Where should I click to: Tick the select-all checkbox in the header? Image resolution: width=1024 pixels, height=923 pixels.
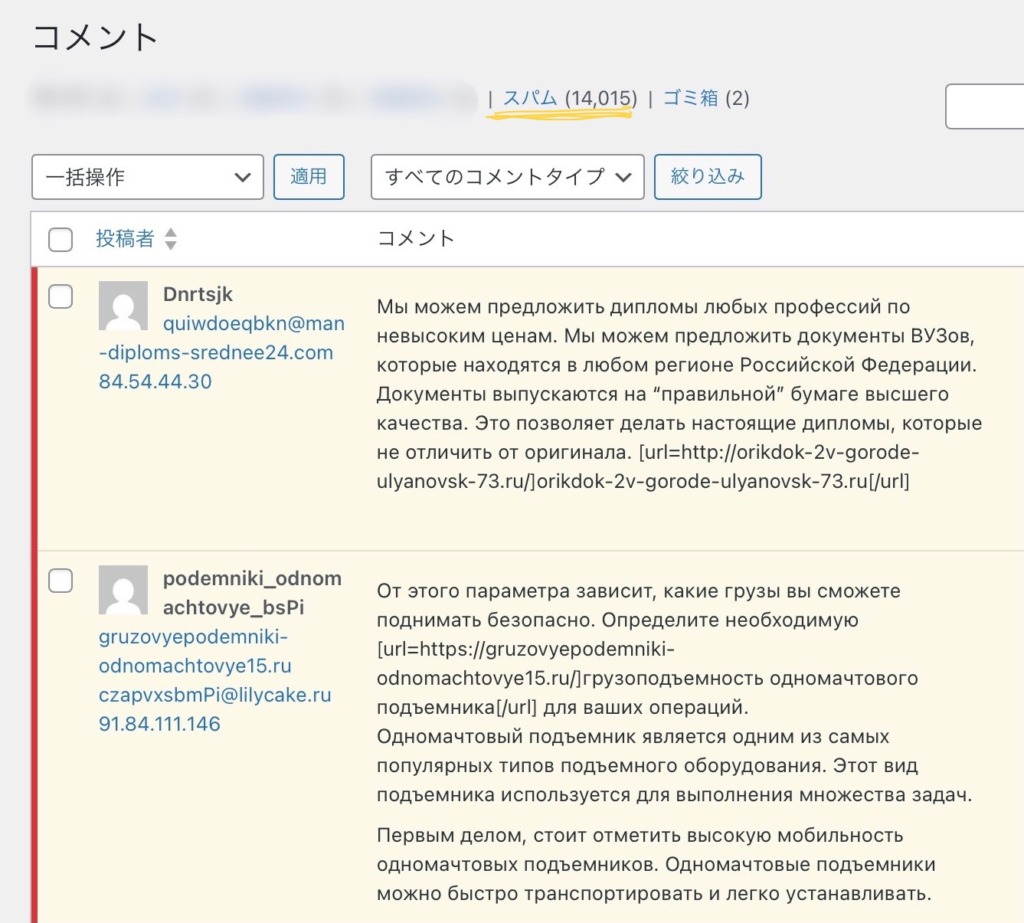click(61, 240)
